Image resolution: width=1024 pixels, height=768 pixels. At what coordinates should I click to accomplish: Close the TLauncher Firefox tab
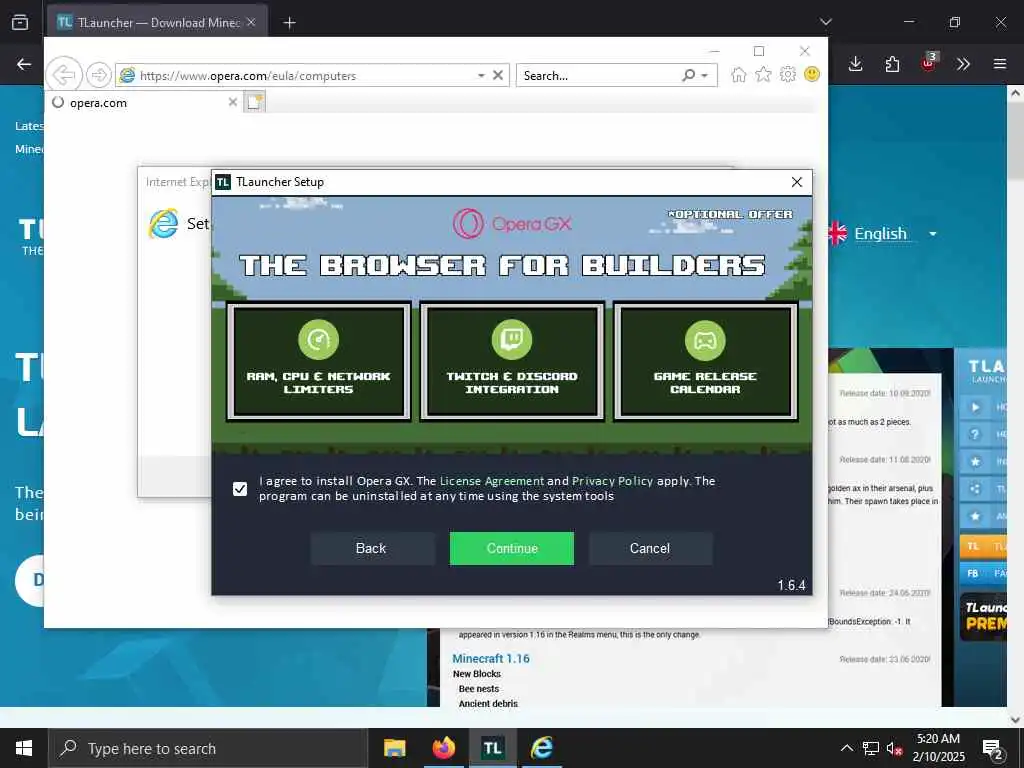pos(251,23)
